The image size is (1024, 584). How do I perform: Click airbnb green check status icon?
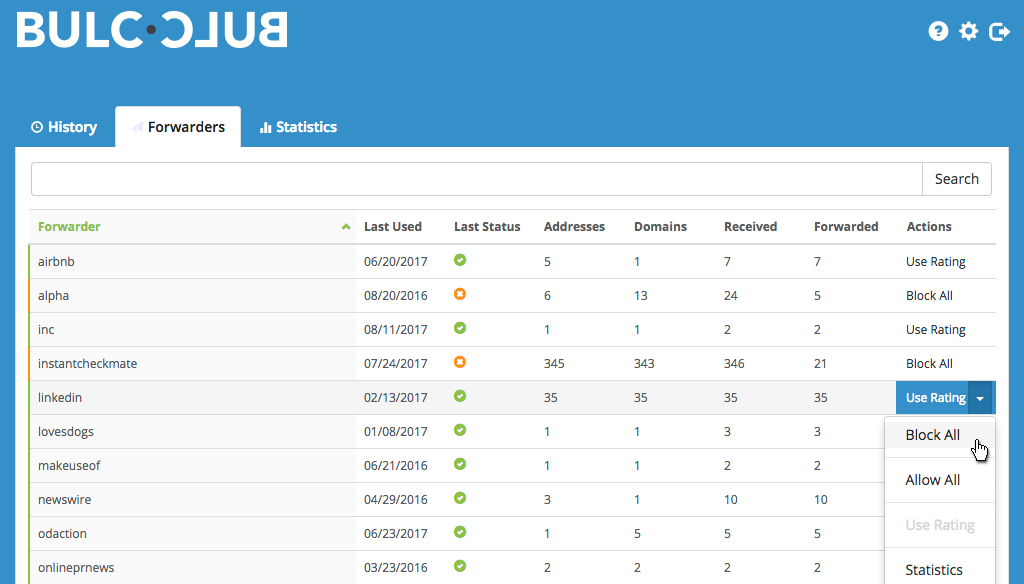tap(460, 260)
